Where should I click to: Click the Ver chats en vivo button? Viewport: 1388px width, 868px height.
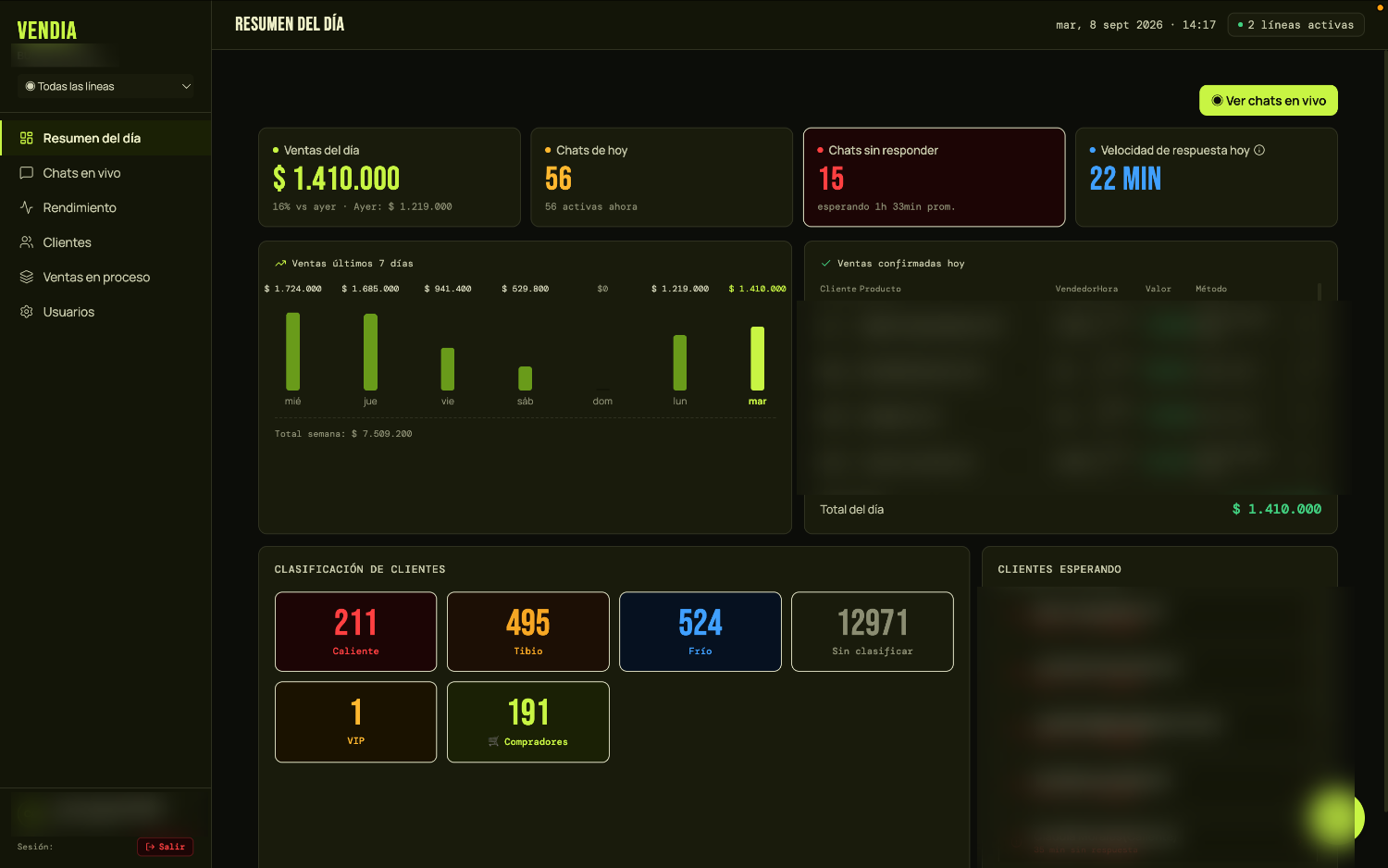point(1268,100)
